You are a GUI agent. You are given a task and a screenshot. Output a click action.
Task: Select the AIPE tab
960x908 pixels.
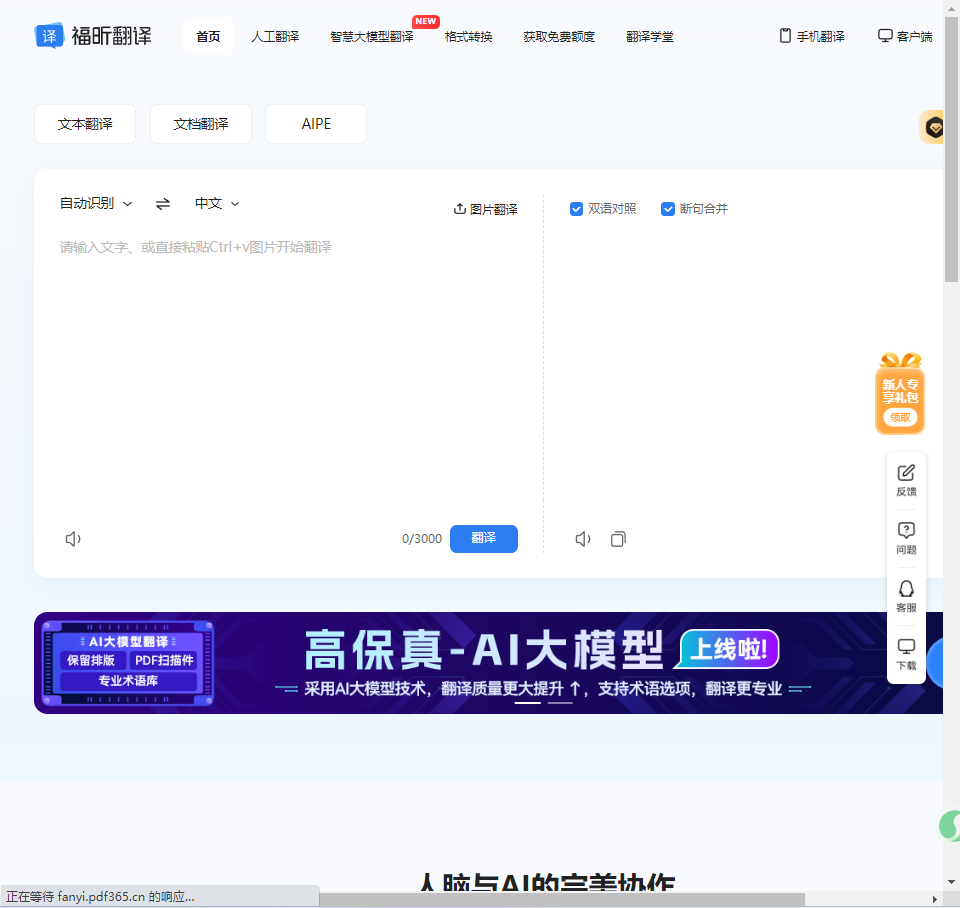316,124
